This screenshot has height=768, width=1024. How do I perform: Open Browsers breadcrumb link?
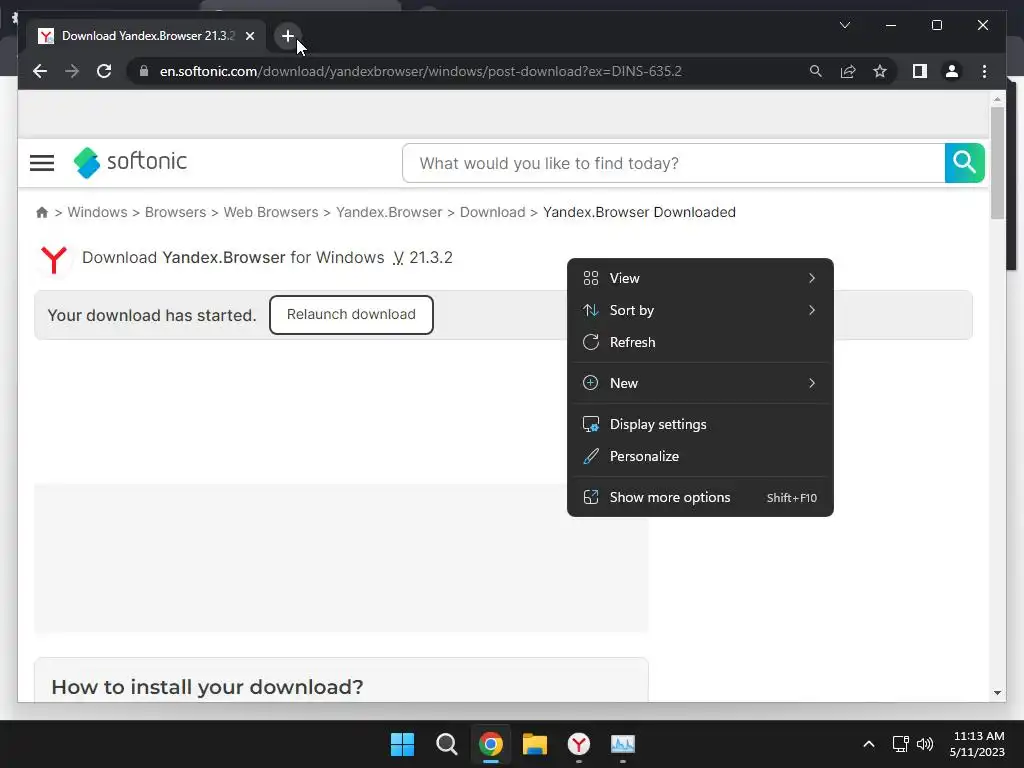(175, 212)
